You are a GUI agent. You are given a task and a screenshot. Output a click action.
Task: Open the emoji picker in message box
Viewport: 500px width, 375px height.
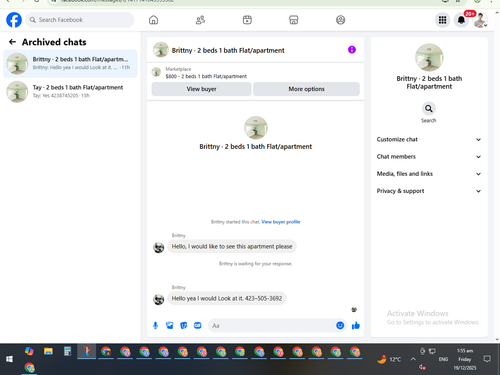pyautogui.click(x=340, y=325)
